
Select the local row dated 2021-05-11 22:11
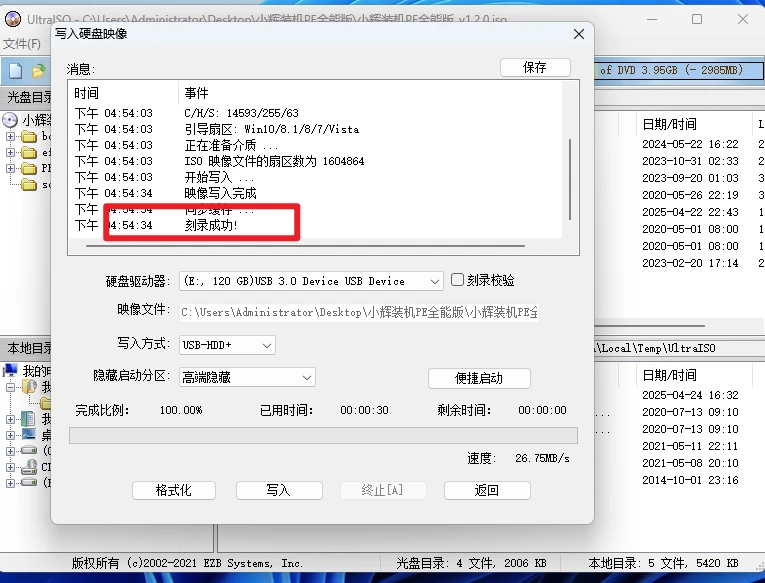pos(690,446)
